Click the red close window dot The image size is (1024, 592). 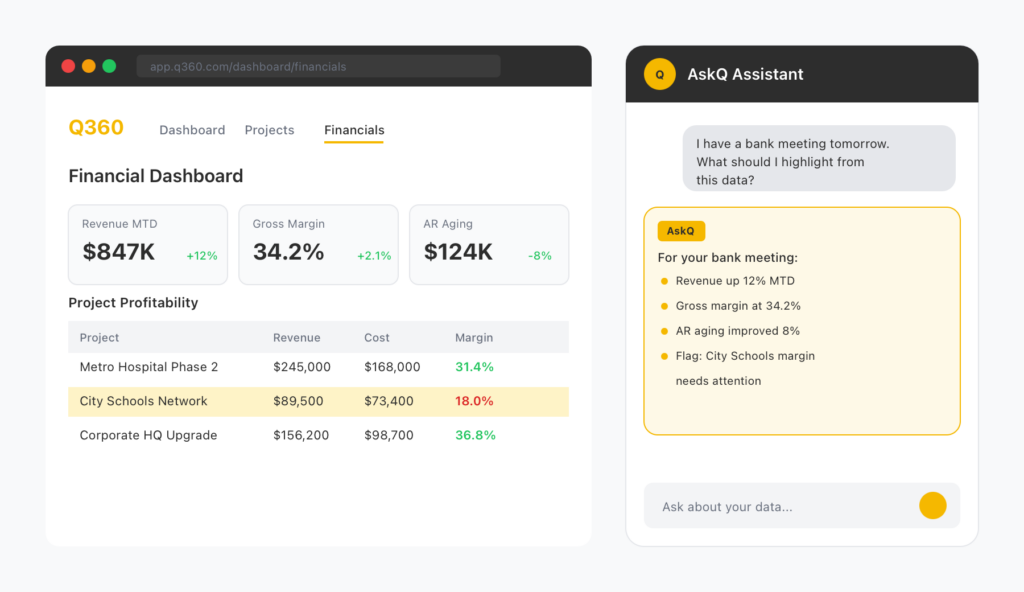tap(68, 66)
